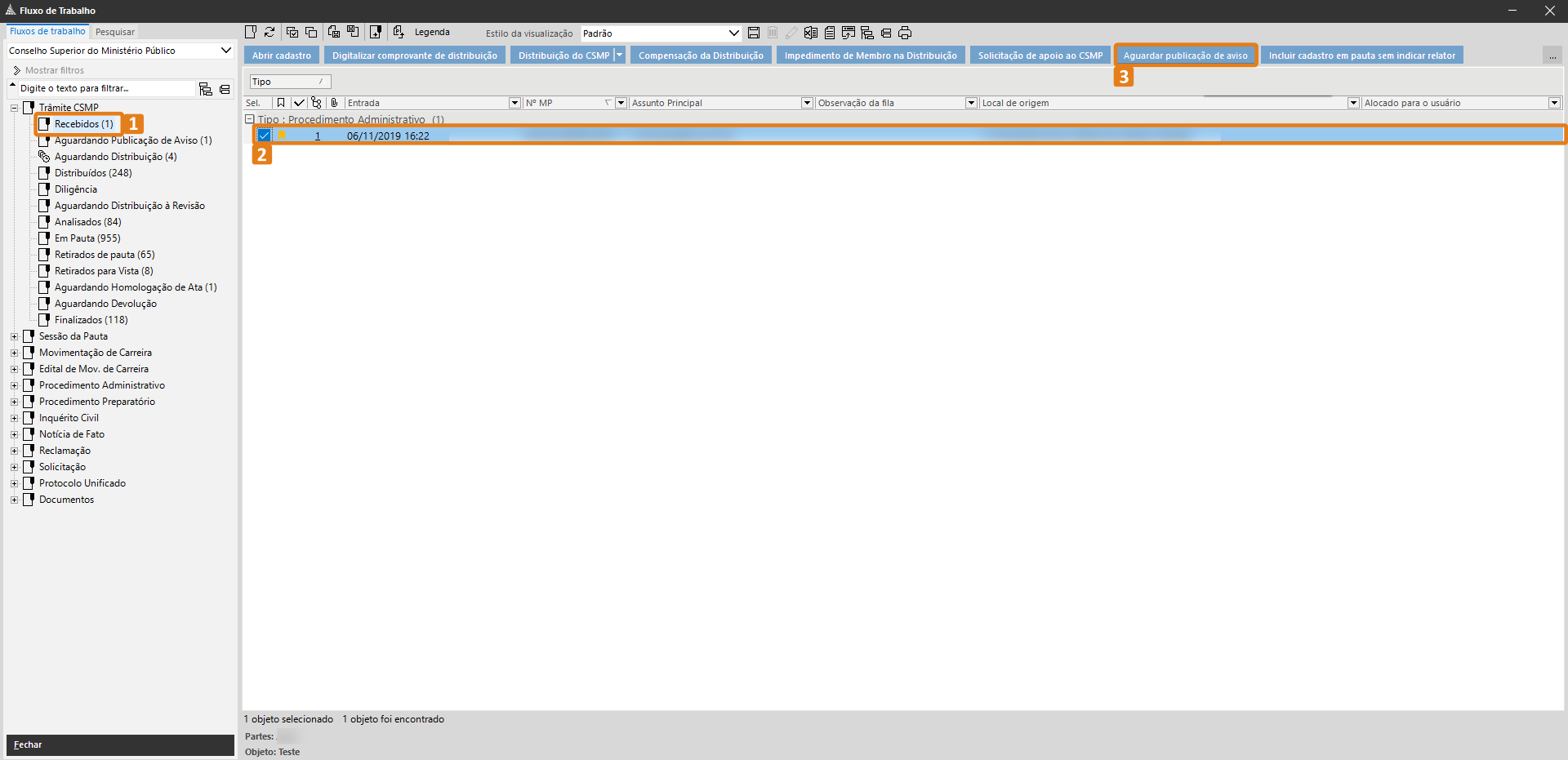Select Recebidos (1) in the tree
The width and height of the screenshot is (1568, 760).
pyautogui.click(x=84, y=124)
